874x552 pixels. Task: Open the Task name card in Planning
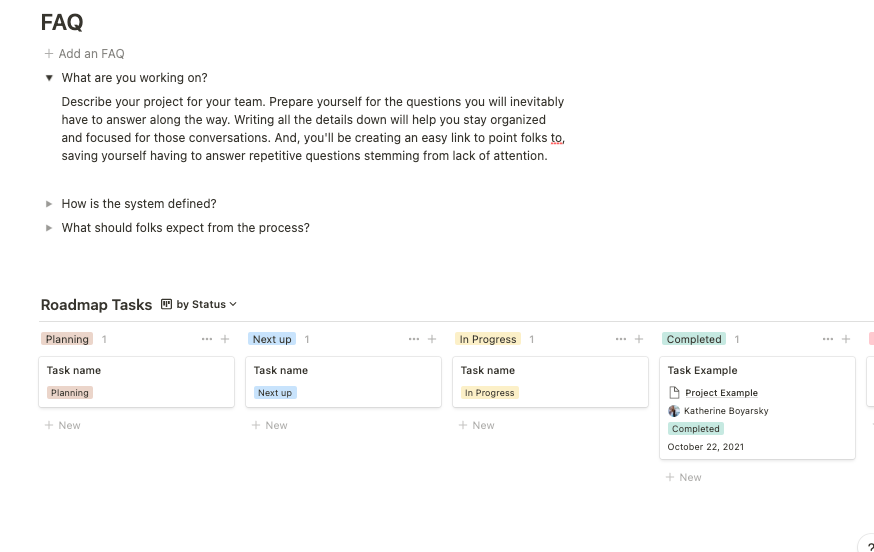coord(74,370)
